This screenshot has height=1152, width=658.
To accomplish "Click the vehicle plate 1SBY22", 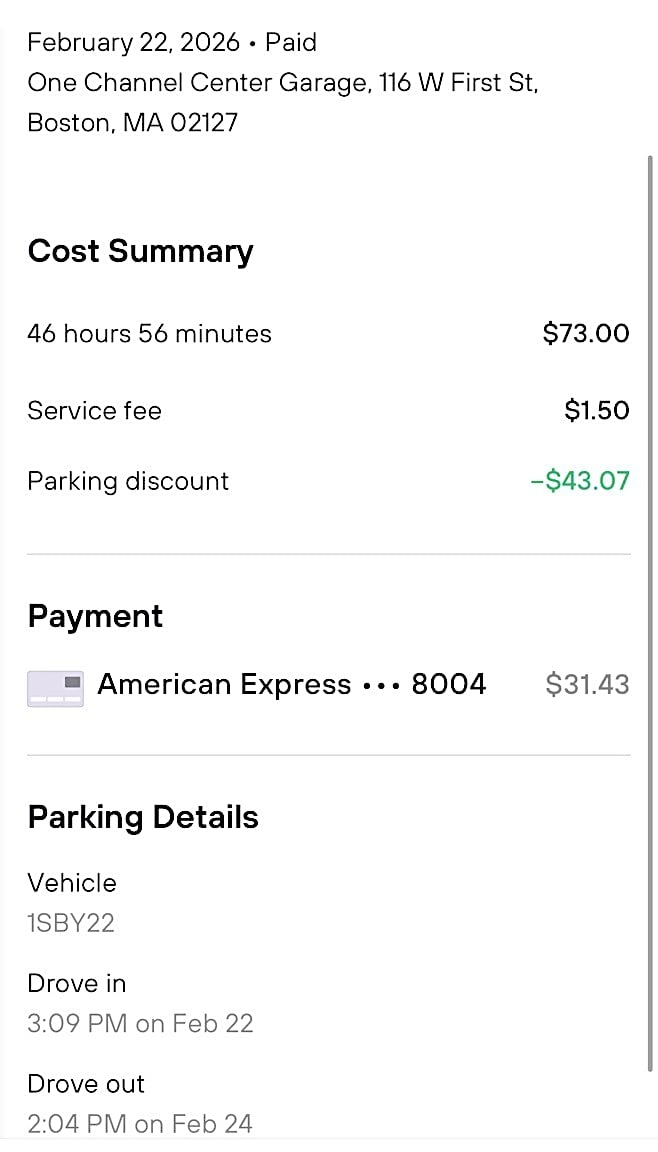I will 71,923.
